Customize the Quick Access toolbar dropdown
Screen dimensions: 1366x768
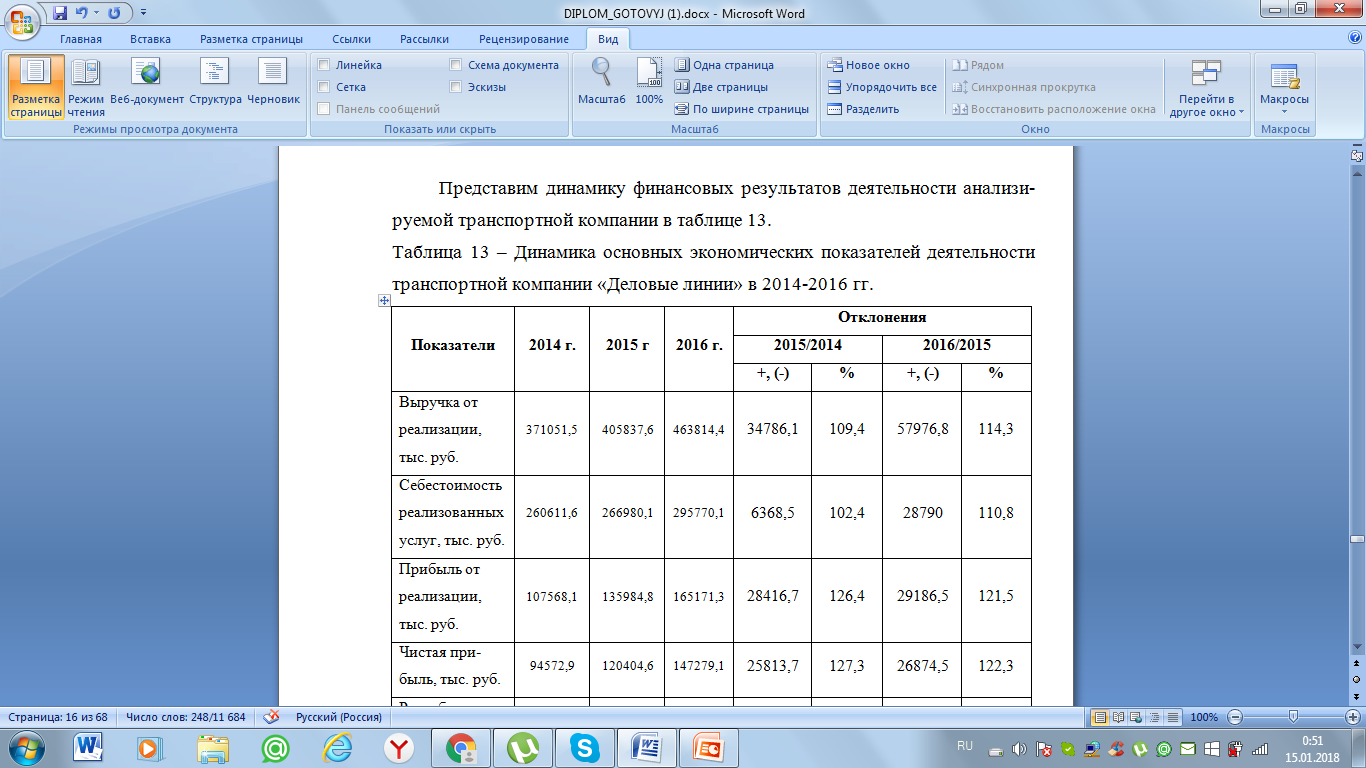[x=142, y=13]
